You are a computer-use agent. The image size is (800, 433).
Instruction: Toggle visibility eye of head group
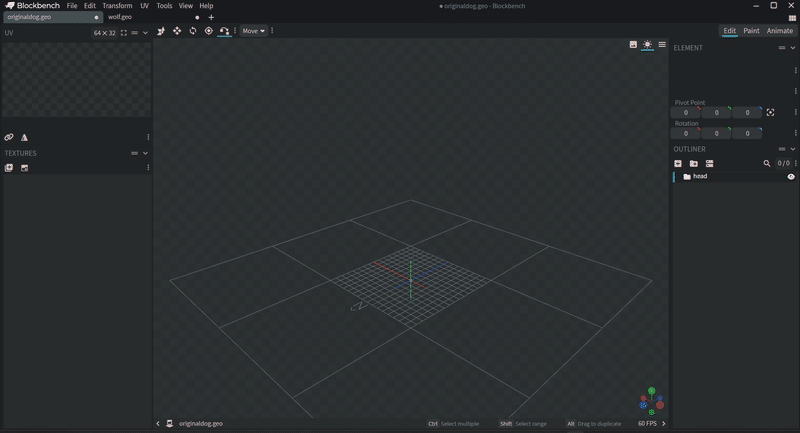coord(791,177)
